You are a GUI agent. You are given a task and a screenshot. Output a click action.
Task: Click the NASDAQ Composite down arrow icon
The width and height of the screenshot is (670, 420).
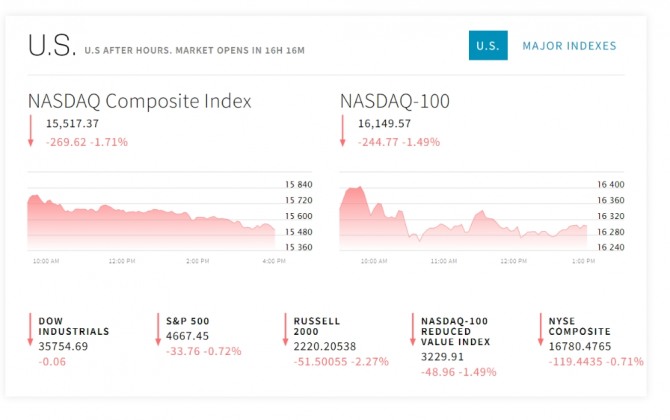(31, 132)
